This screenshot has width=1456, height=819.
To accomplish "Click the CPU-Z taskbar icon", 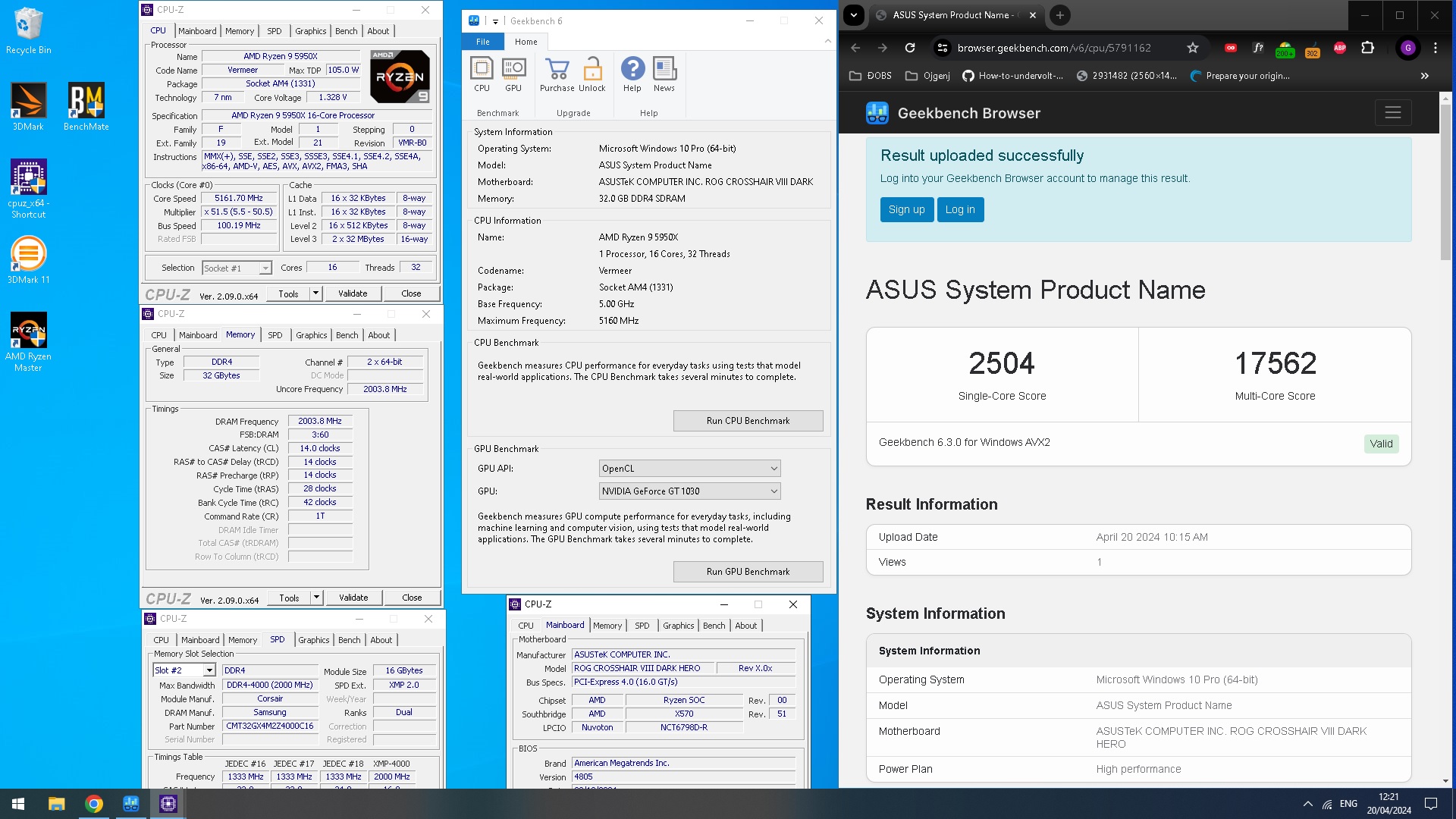I will click(x=168, y=804).
